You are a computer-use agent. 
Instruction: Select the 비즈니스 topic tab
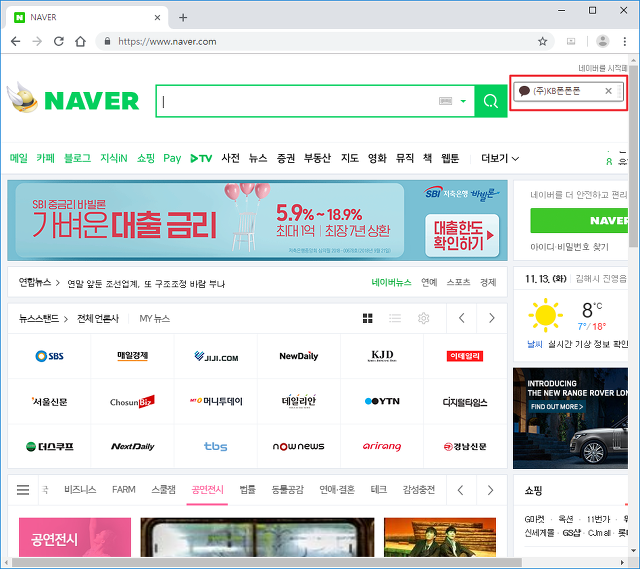point(80,489)
